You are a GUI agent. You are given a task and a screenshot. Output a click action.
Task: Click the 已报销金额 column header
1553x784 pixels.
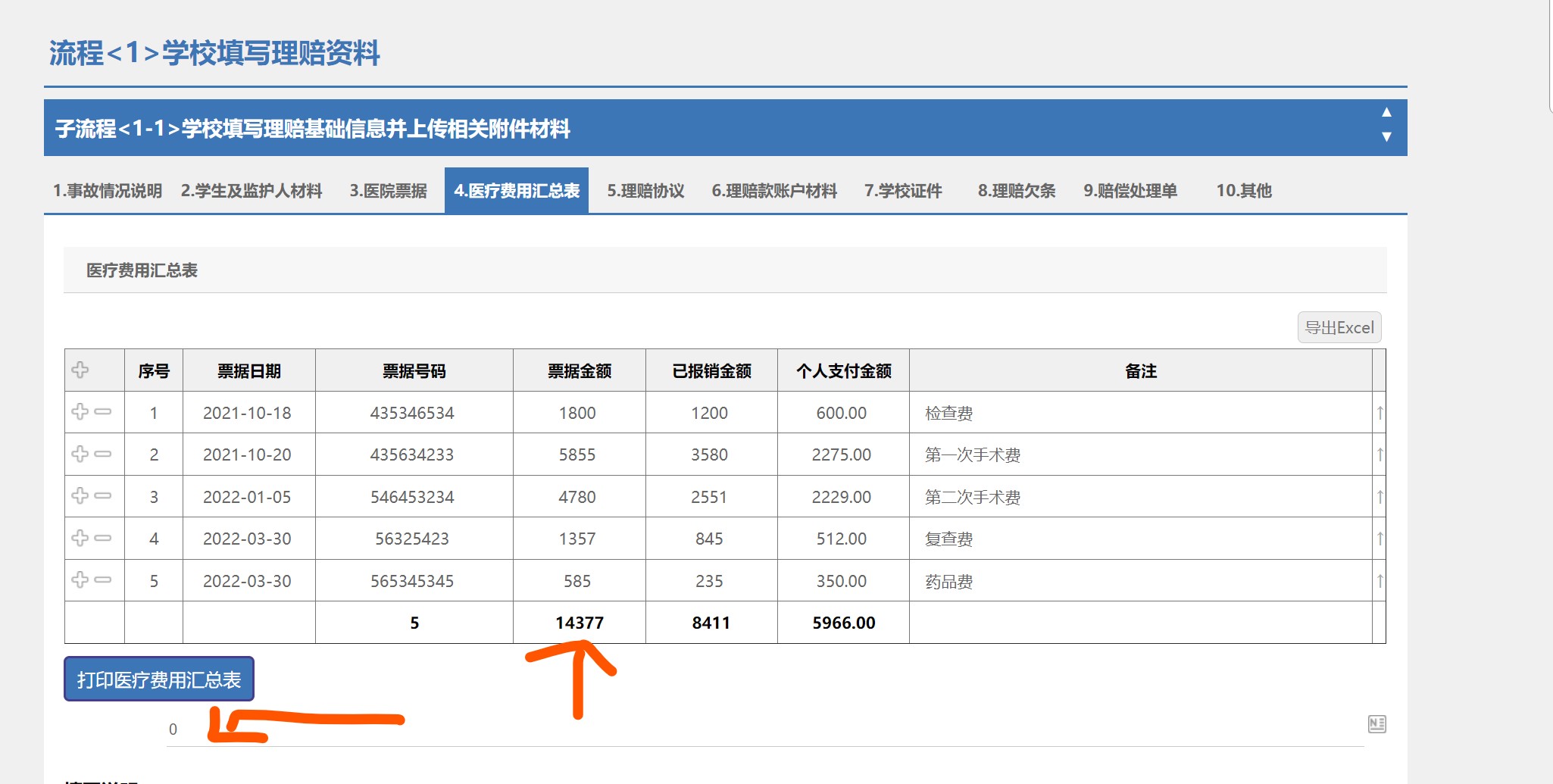click(712, 371)
